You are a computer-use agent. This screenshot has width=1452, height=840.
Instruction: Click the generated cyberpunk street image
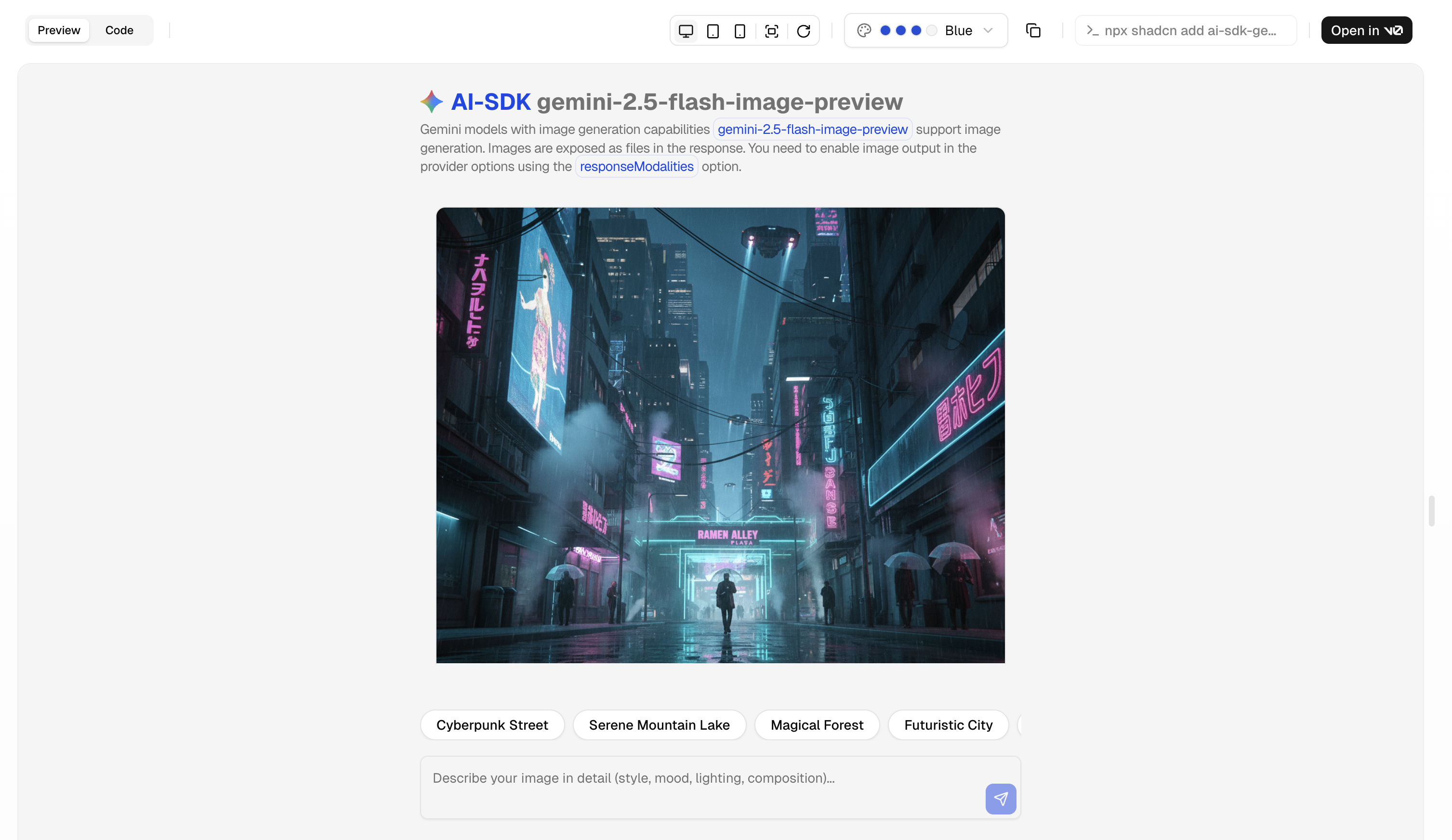(720, 435)
